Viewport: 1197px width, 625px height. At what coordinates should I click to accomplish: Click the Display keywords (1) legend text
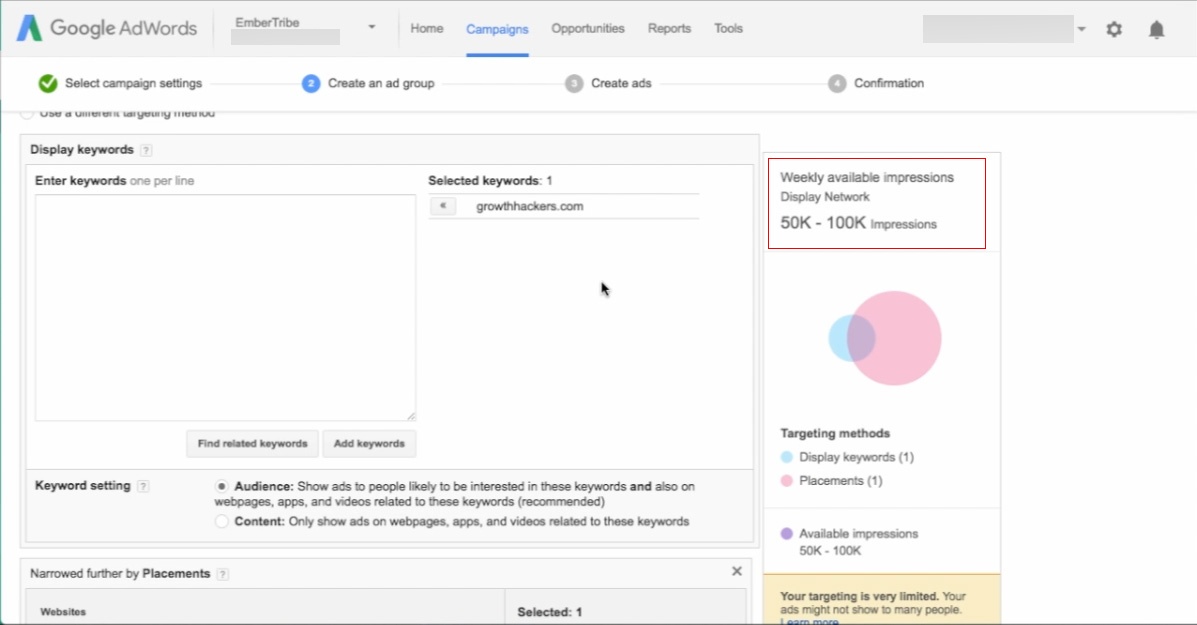[x=857, y=457]
